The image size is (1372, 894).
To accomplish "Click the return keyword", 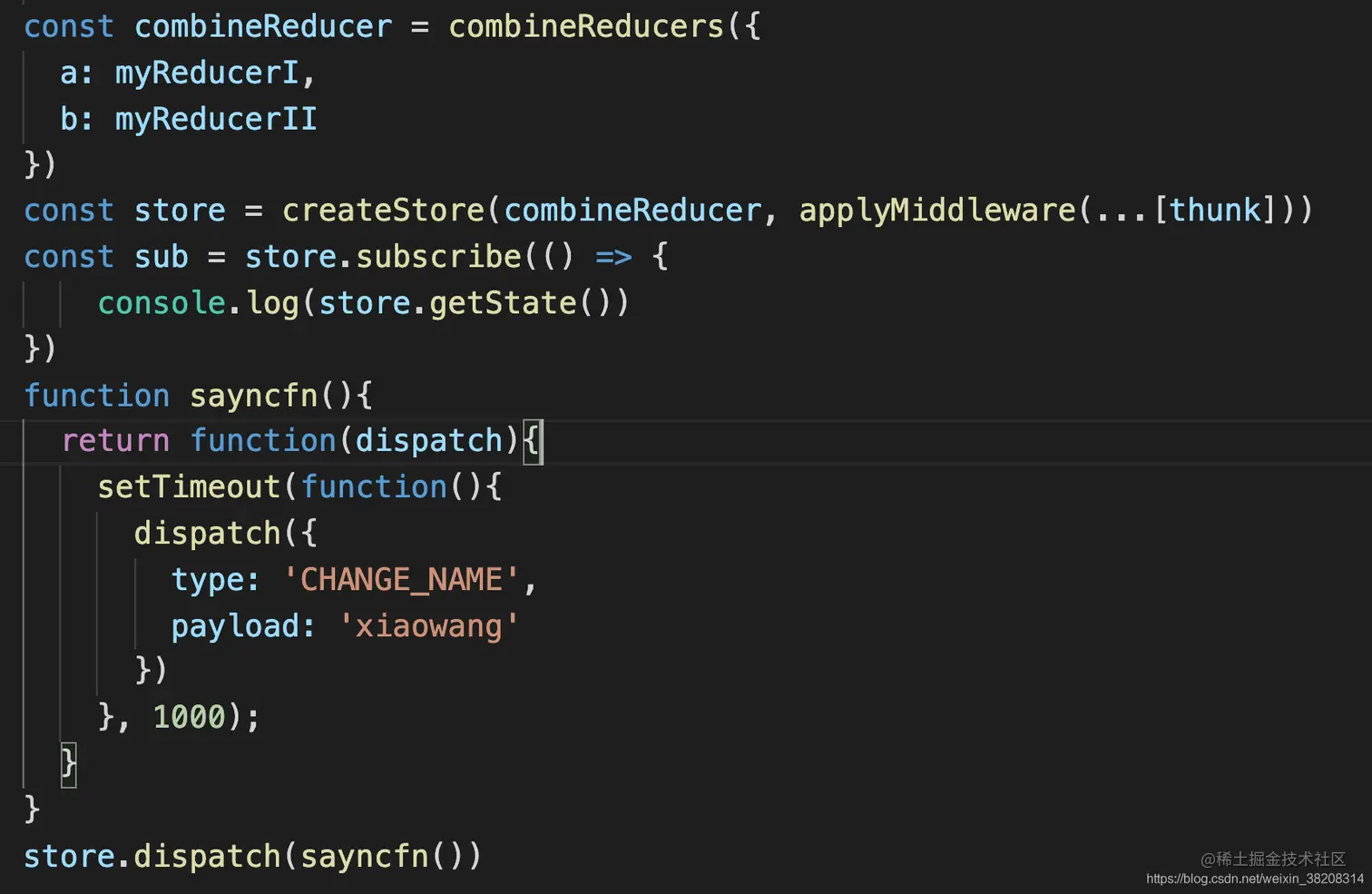I will 115,441.
